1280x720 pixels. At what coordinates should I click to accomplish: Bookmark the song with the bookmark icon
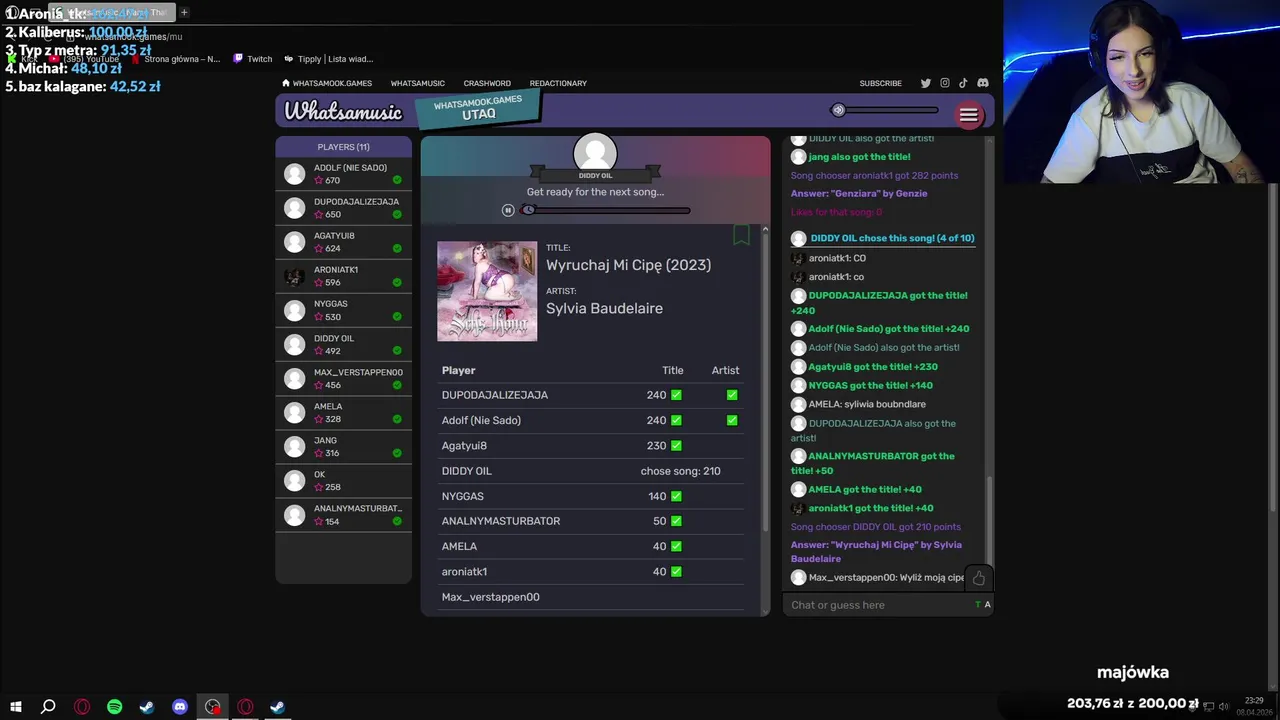pos(741,235)
